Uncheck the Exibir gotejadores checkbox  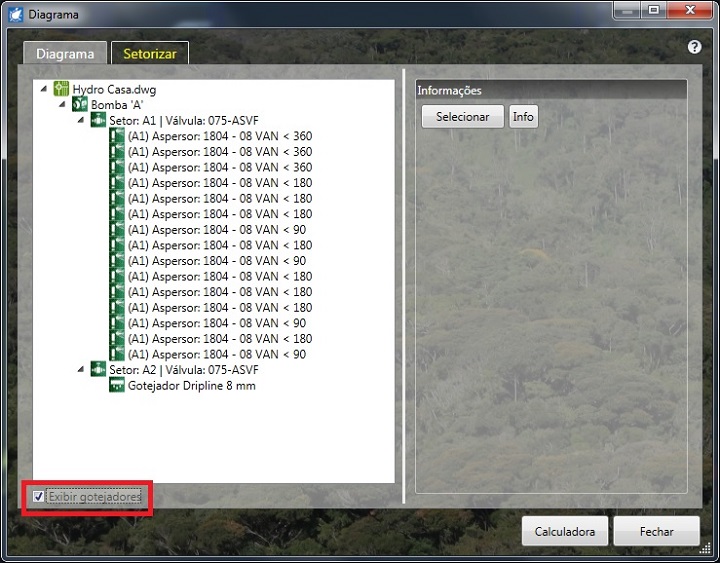click(x=39, y=497)
